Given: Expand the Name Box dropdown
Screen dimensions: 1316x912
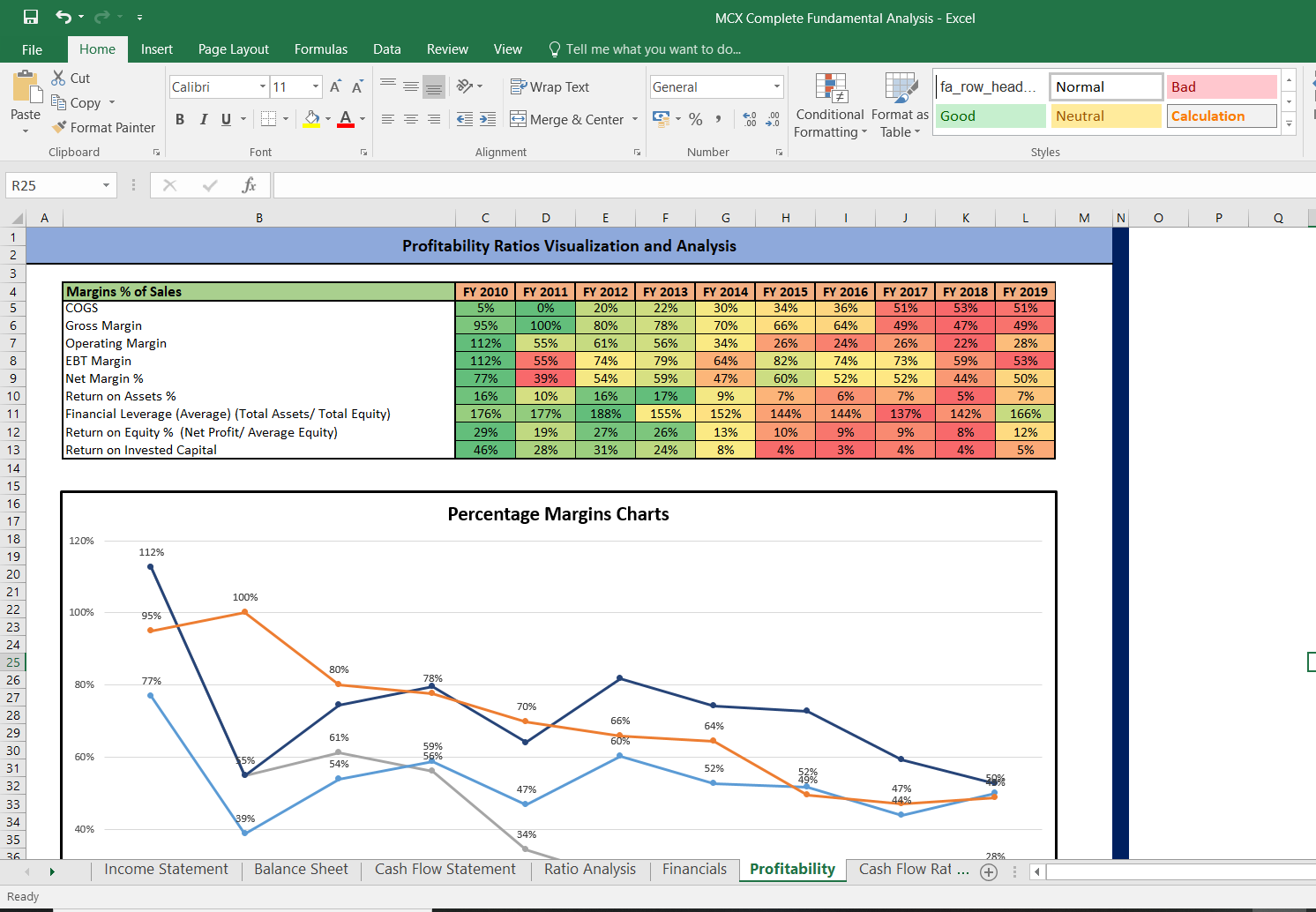Looking at the screenshot, I should click(x=107, y=185).
